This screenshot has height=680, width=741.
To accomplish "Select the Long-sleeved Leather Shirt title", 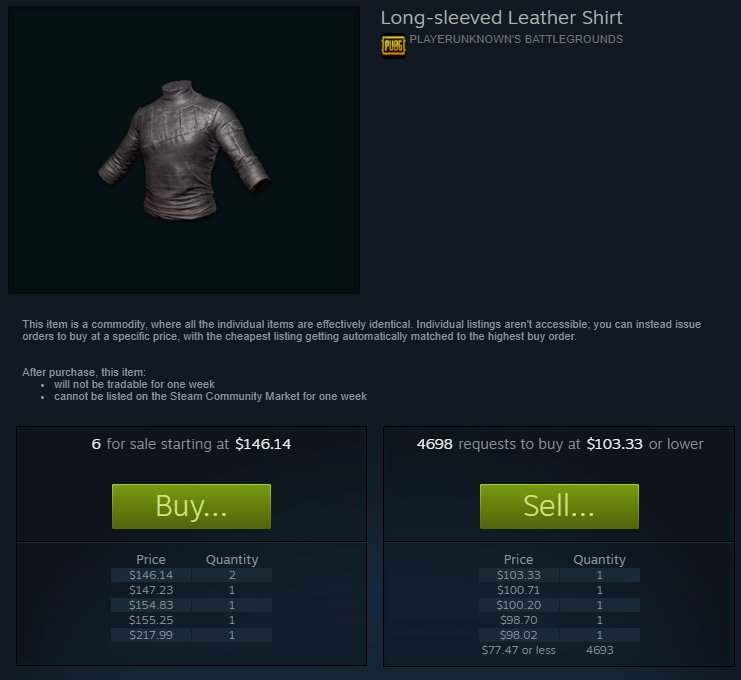I will (501, 18).
